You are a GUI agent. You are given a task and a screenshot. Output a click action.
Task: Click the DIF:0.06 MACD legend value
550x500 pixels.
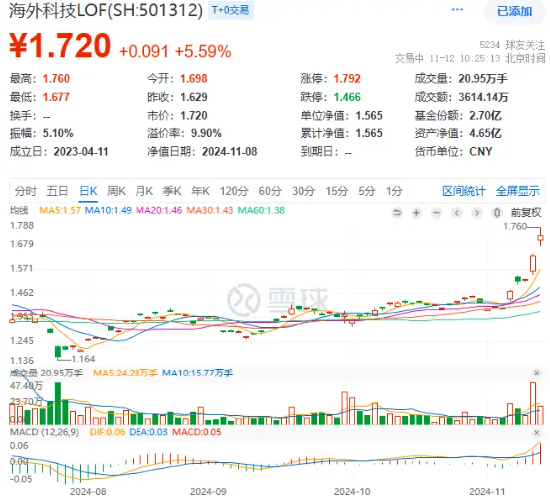(x=107, y=432)
